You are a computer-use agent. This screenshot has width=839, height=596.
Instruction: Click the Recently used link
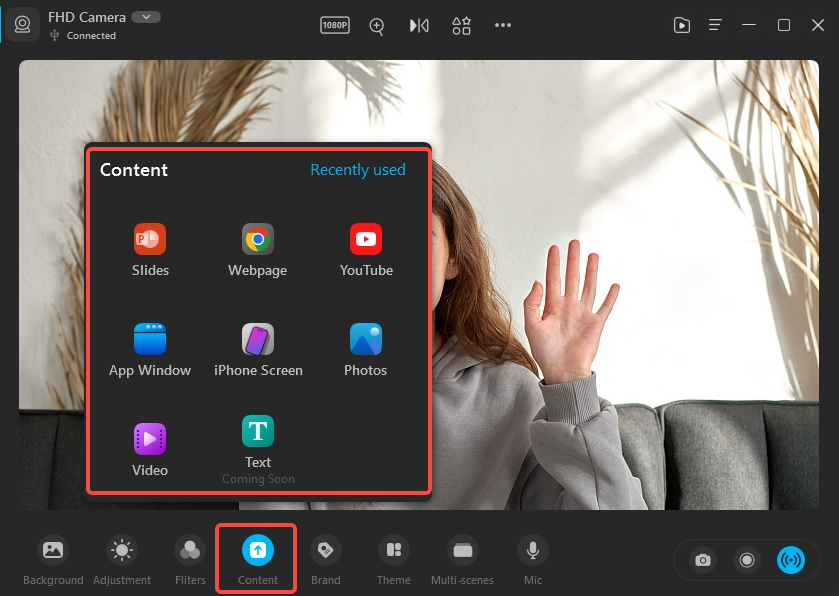coord(358,170)
